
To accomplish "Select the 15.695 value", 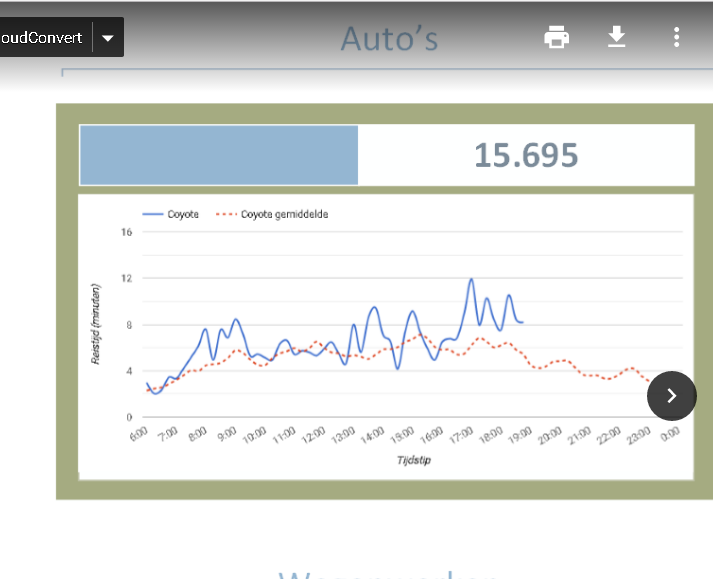I will (526, 155).
